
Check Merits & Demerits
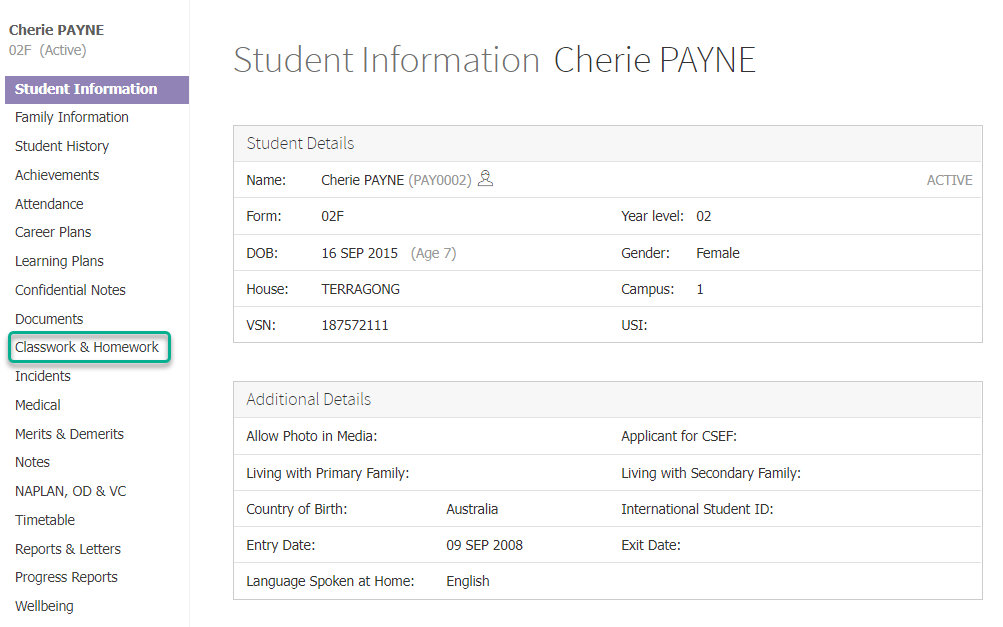click(x=69, y=433)
